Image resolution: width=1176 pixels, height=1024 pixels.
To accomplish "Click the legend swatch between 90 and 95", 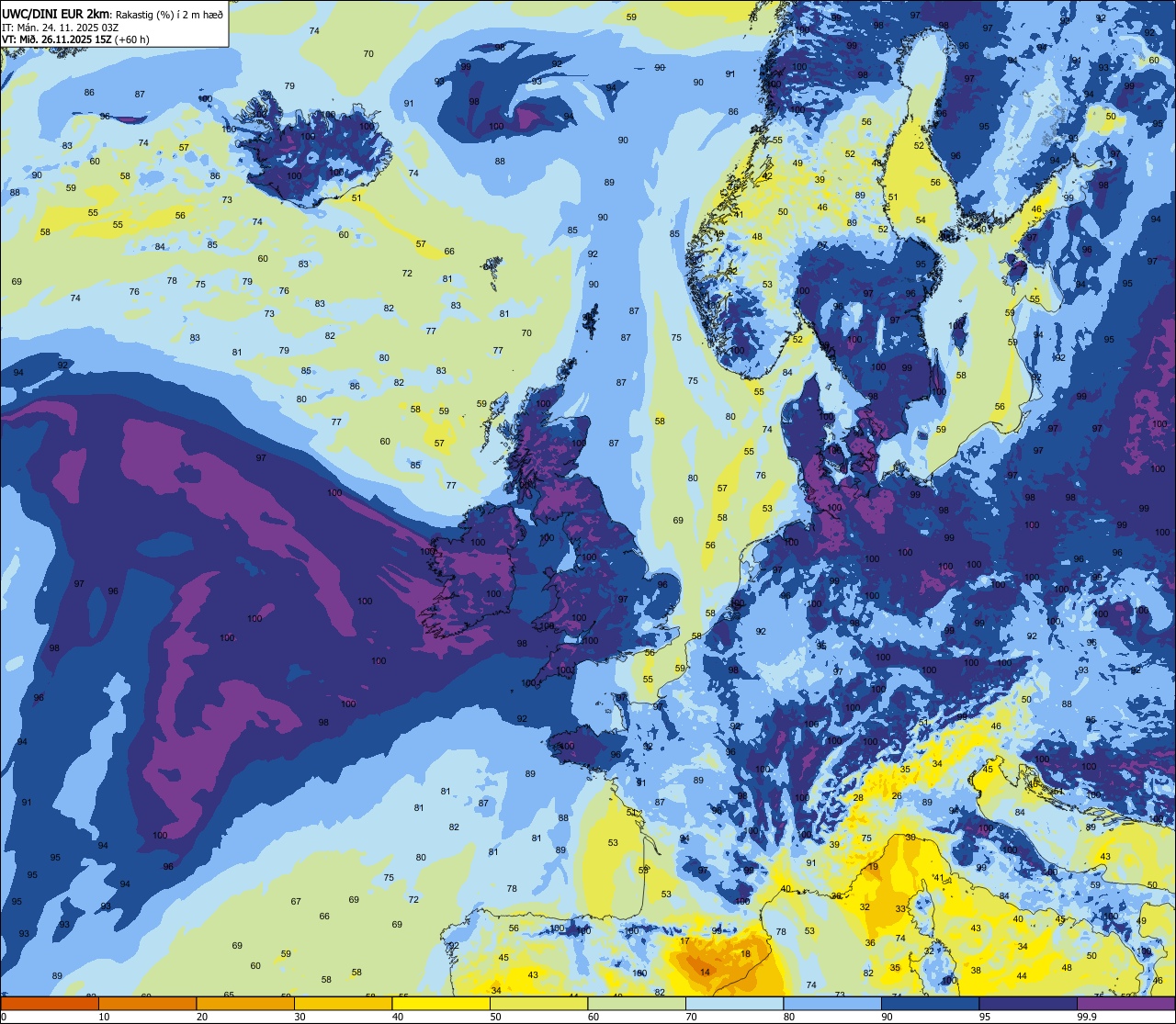I will click(930, 1003).
